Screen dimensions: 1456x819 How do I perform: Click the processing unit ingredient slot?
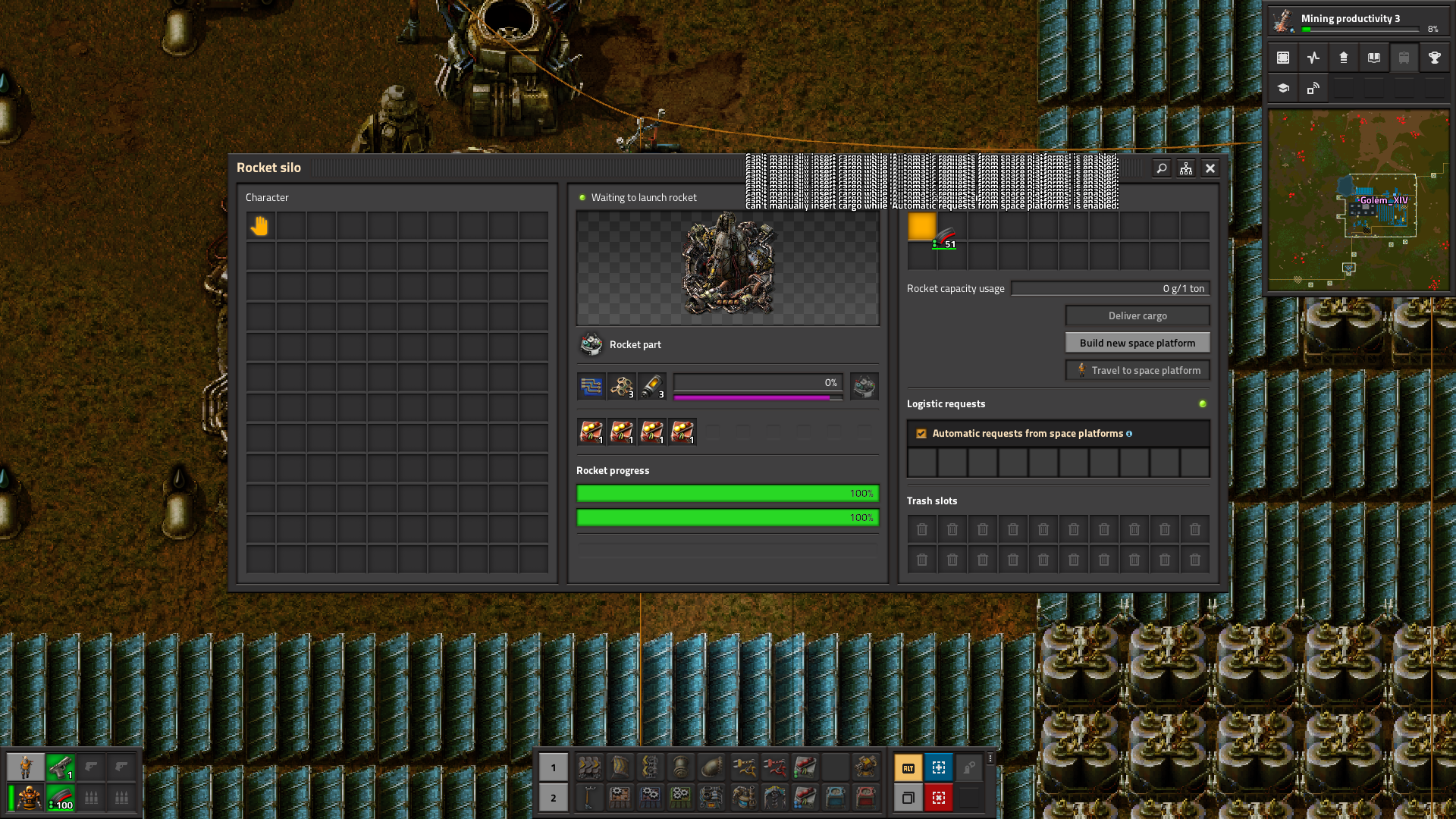pos(591,387)
